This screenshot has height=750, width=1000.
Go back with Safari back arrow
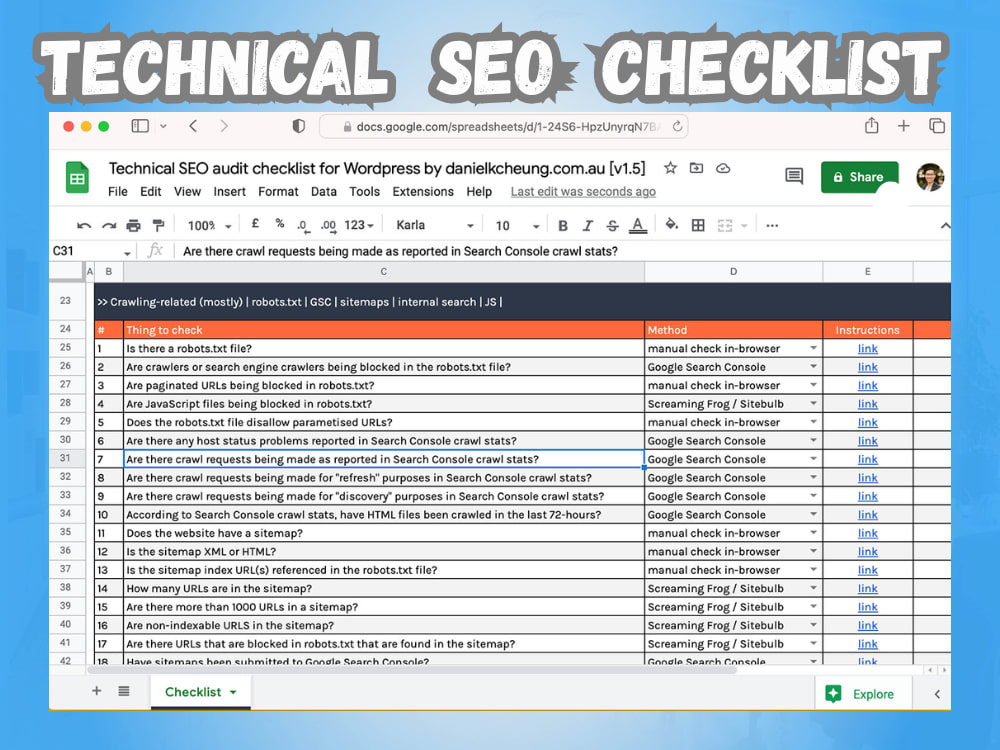click(193, 126)
